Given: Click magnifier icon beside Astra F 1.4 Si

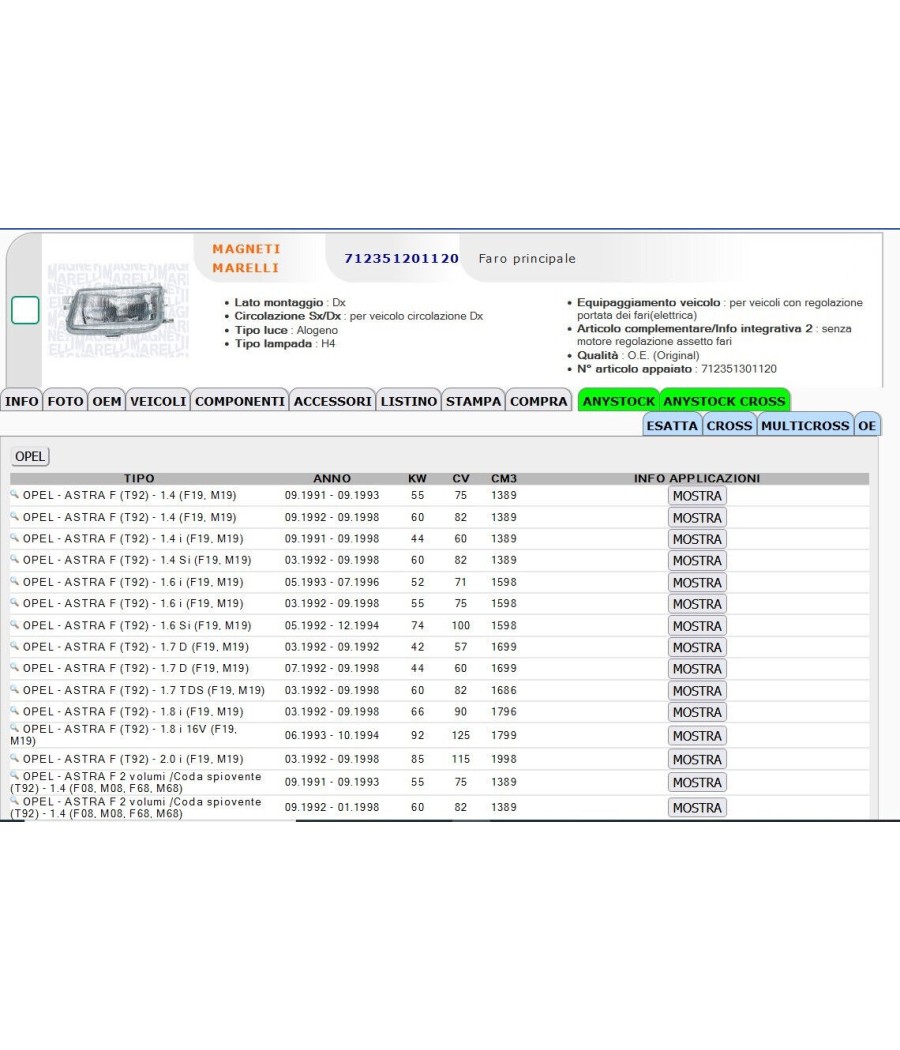Looking at the screenshot, I should pos(15,559).
